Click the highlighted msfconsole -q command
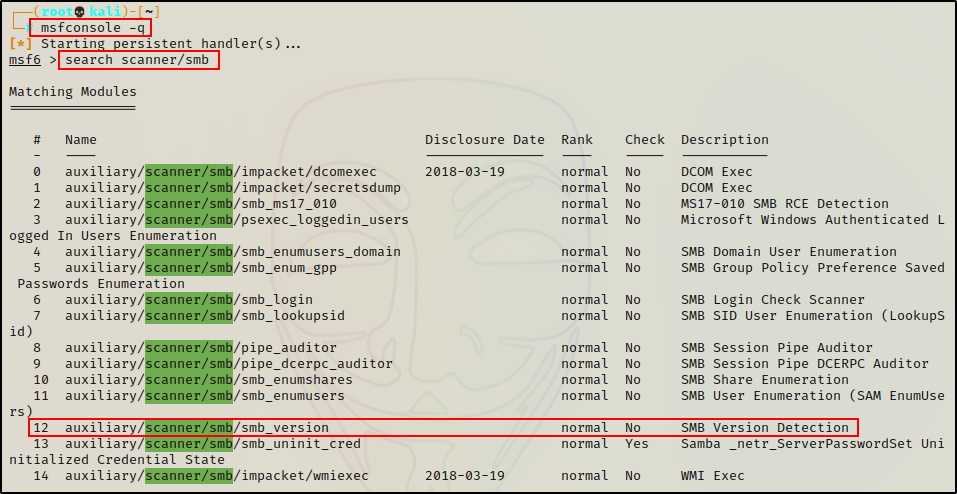Screen dimensions: 957x494 tap(91, 28)
